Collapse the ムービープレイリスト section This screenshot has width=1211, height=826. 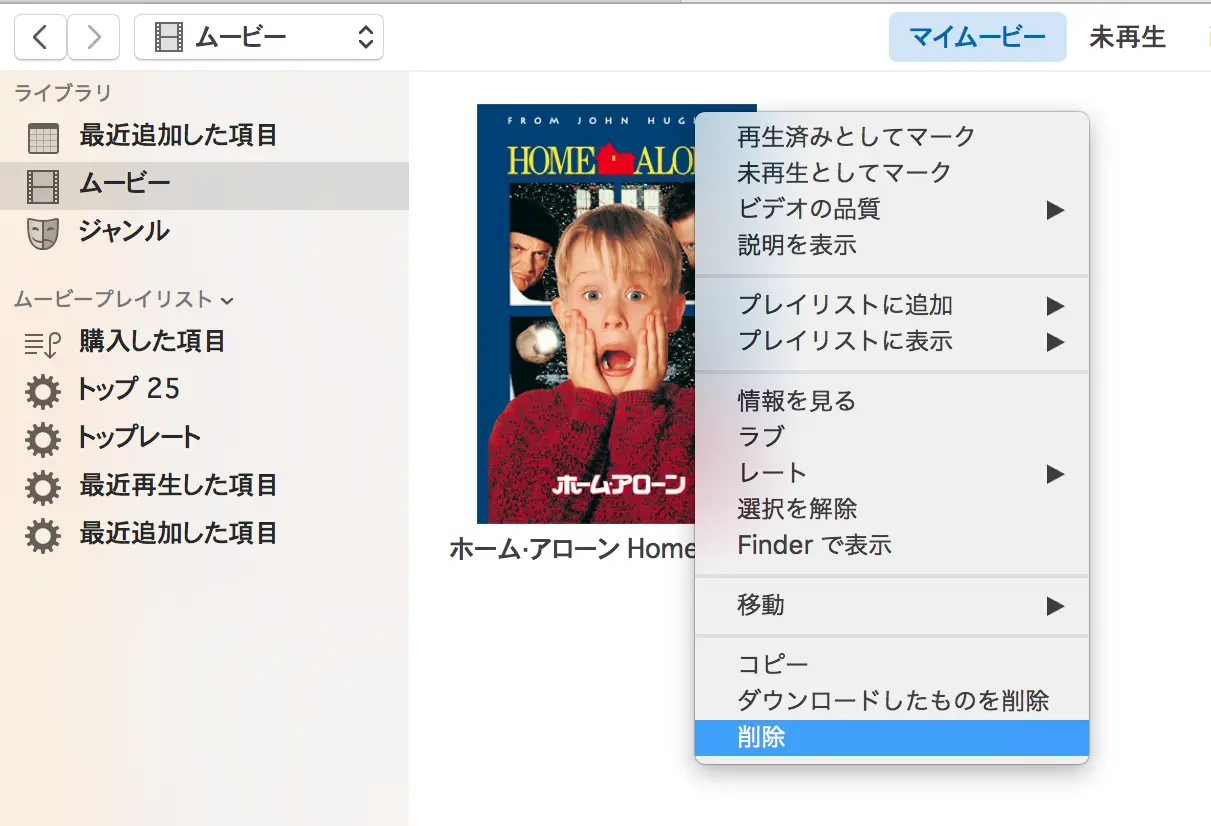(226, 300)
